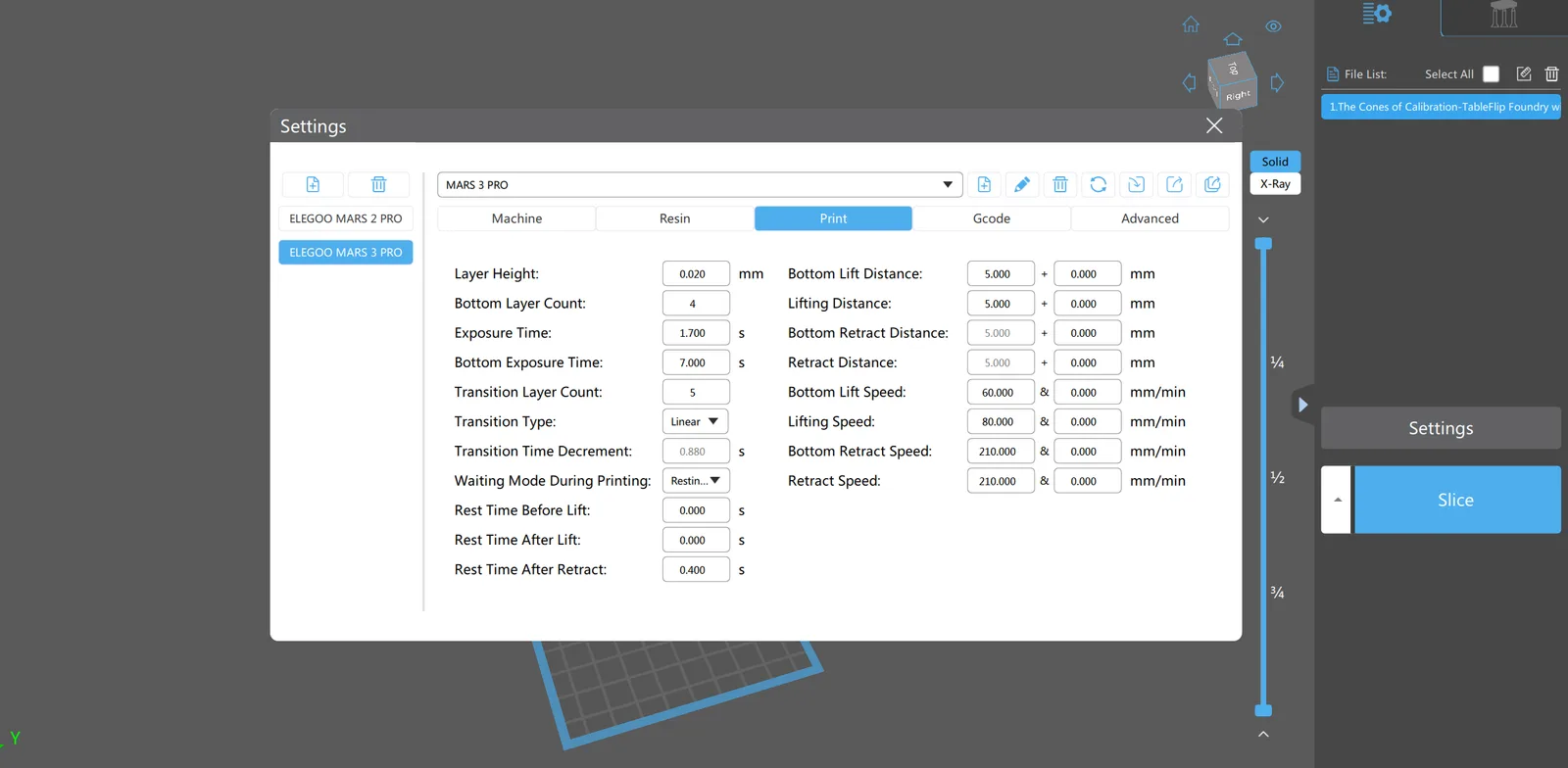Open the Advanced tab
The width and height of the screenshot is (1568, 768).
coord(1150,218)
